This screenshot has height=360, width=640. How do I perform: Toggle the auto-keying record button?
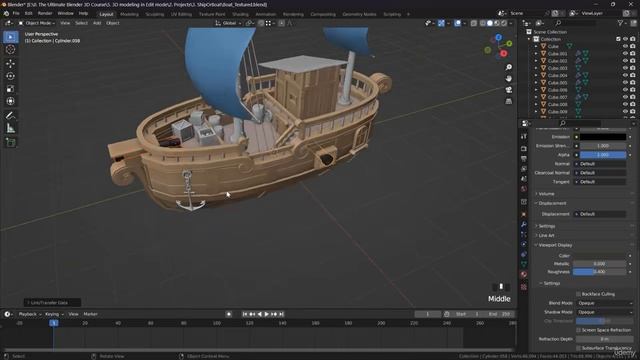click(229, 314)
